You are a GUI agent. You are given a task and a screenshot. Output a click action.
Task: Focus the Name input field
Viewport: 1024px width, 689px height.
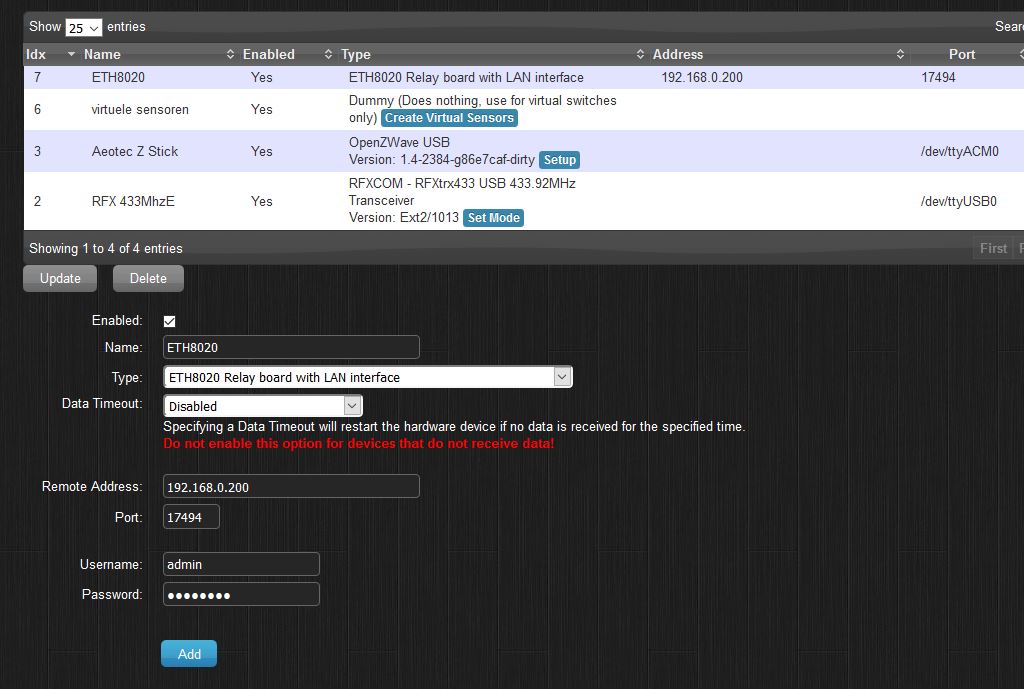[291, 347]
